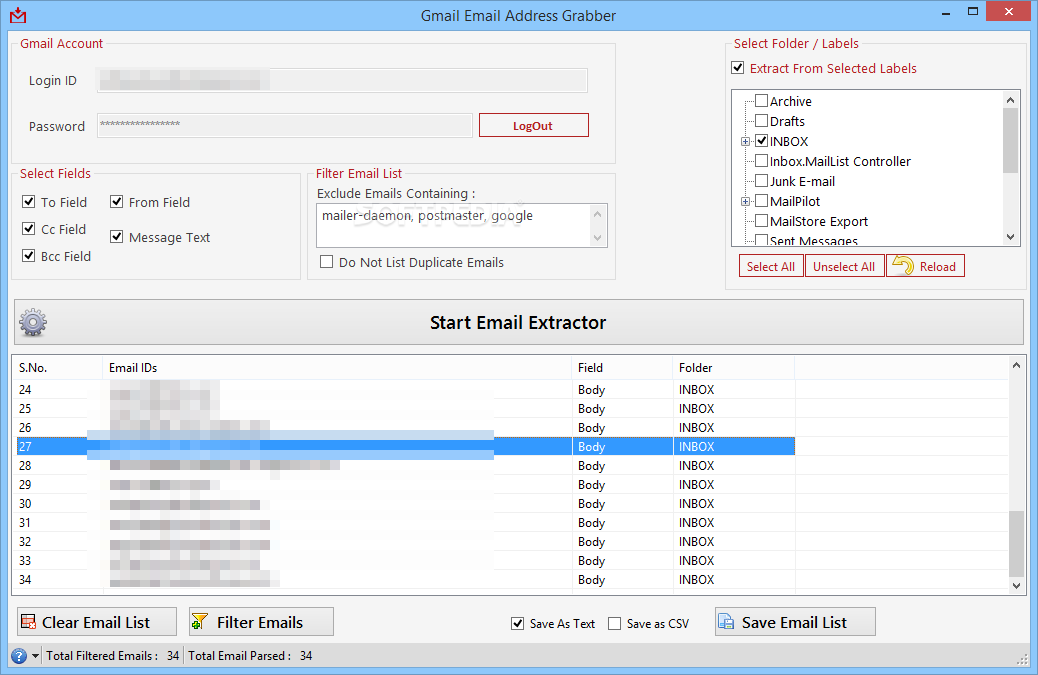Click the Start Email Extractor button
The image size is (1038, 675).
click(x=518, y=322)
